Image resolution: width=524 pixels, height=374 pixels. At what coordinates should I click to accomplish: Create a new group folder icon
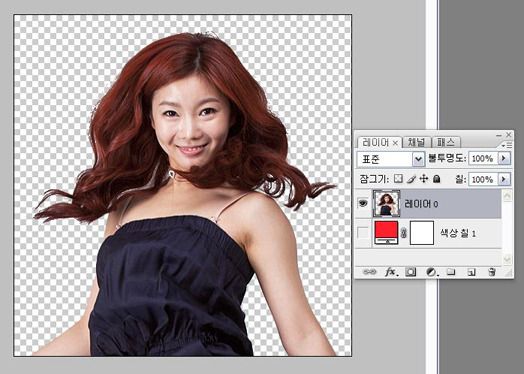tap(451, 271)
